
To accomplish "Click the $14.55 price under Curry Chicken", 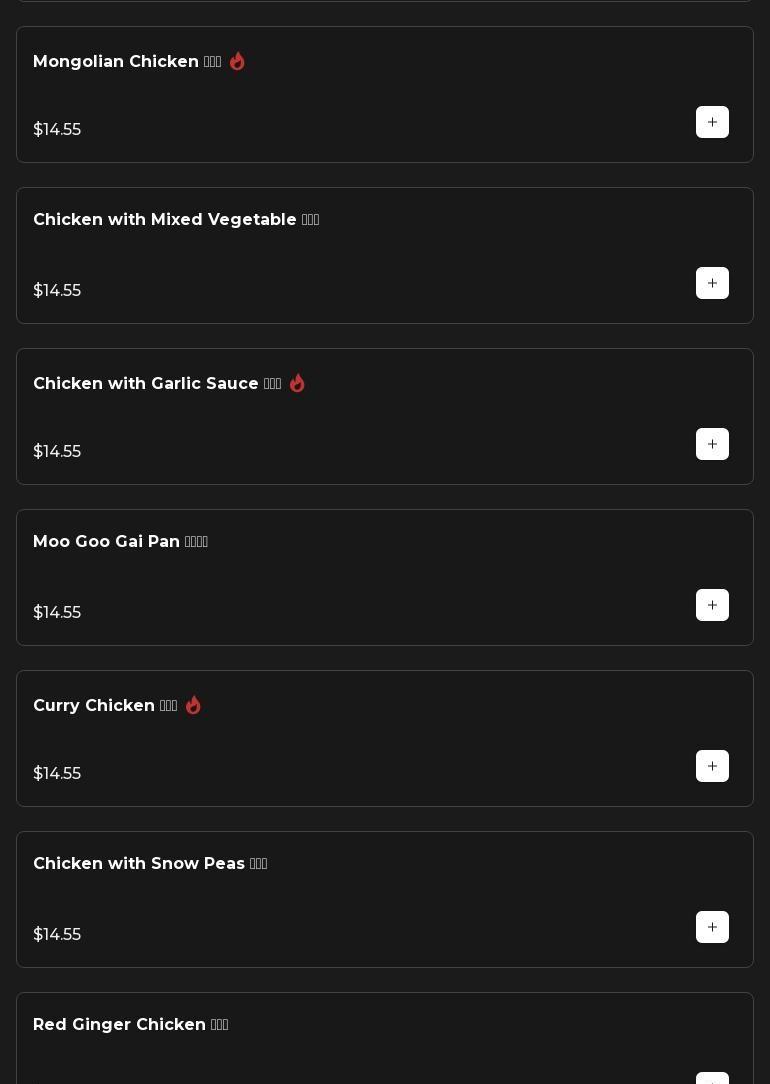I will [x=57, y=774].
